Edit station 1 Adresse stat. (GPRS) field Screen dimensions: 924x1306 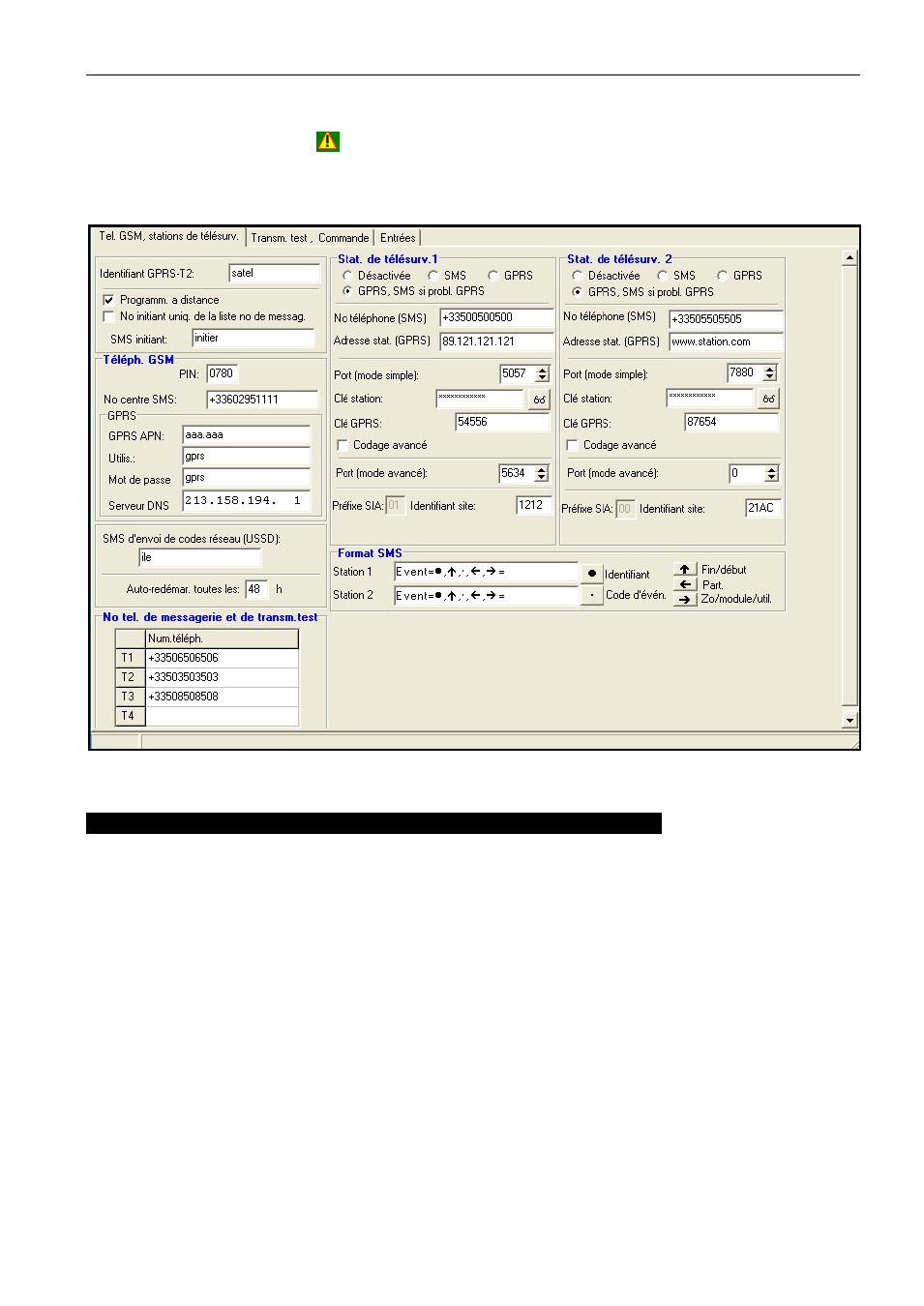pyautogui.click(x=497, y=341)
